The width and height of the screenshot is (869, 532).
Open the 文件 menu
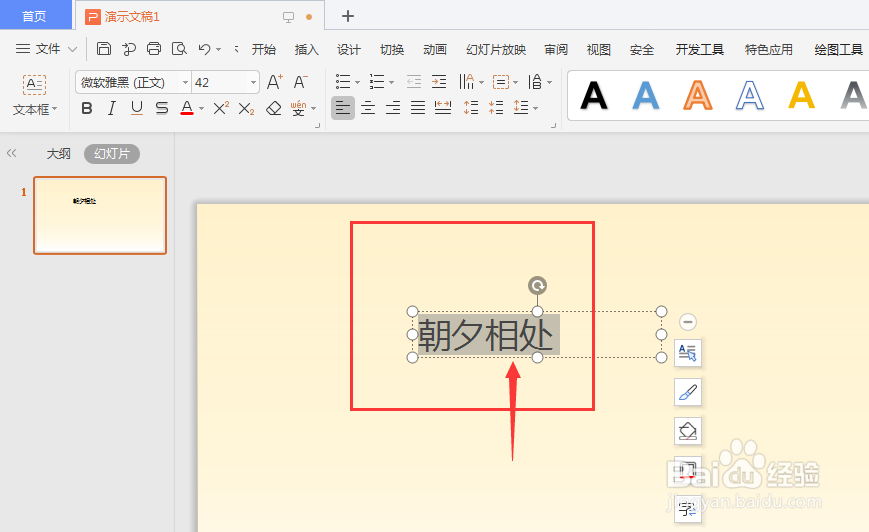click(x=46, y=49)
